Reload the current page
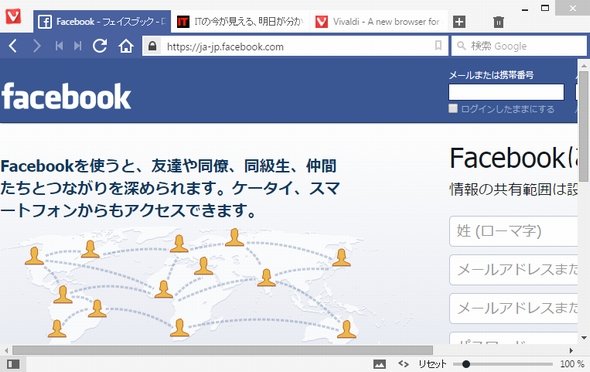This screenshot has width=590, height=372. (100, 46)
